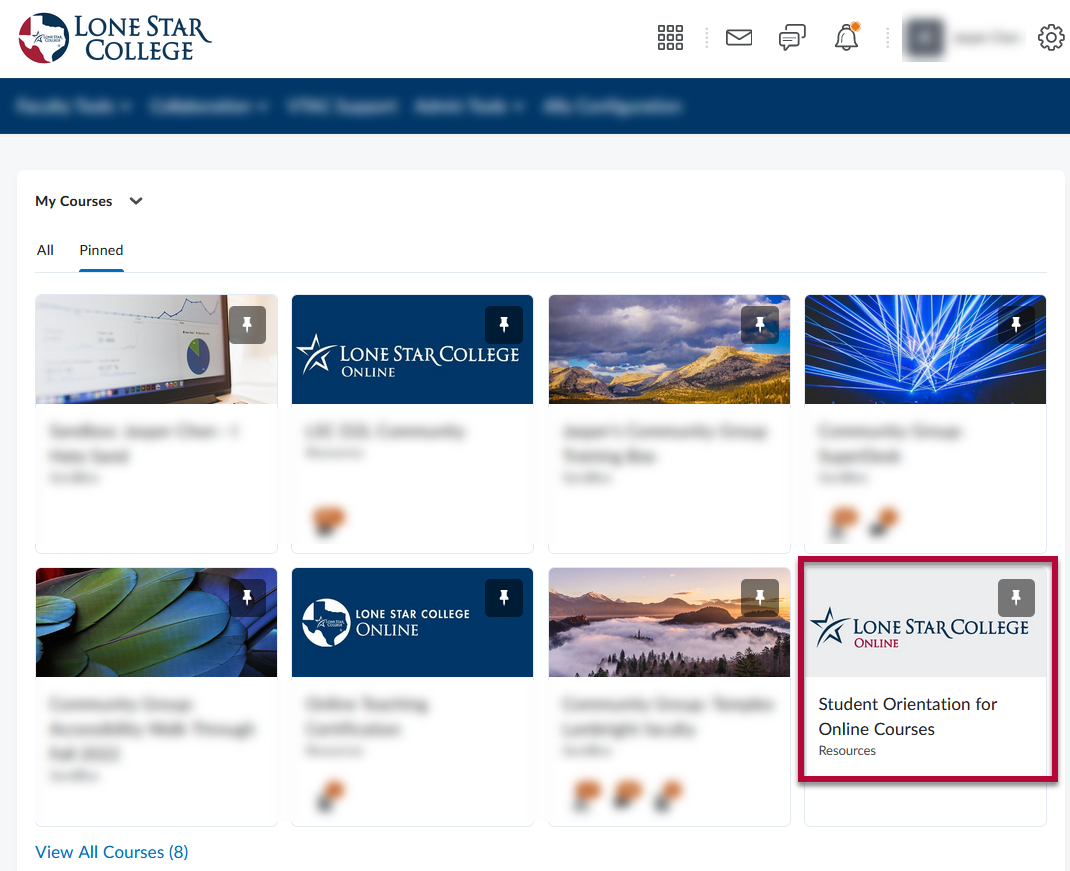This screenshot has width=1070, height=871.
Task: Click the Student Orientation course banner image
Action: [925, 622]
